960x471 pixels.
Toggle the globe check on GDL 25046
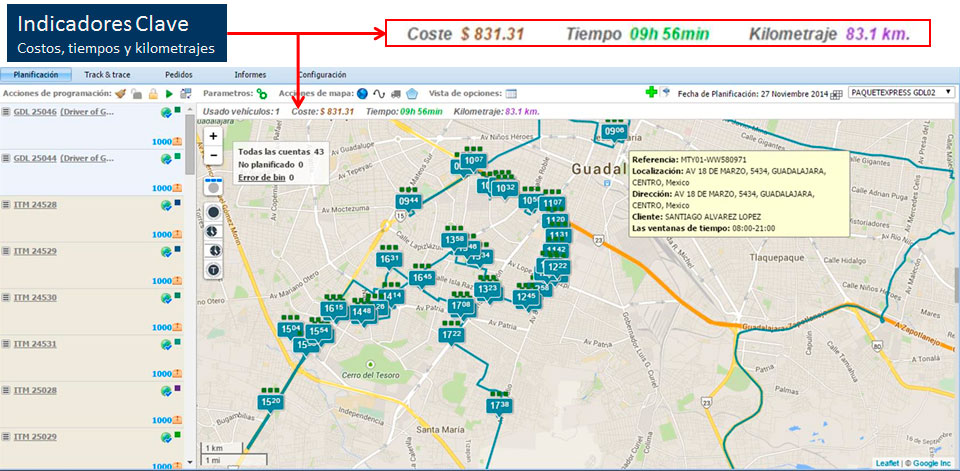coord(165,112)
